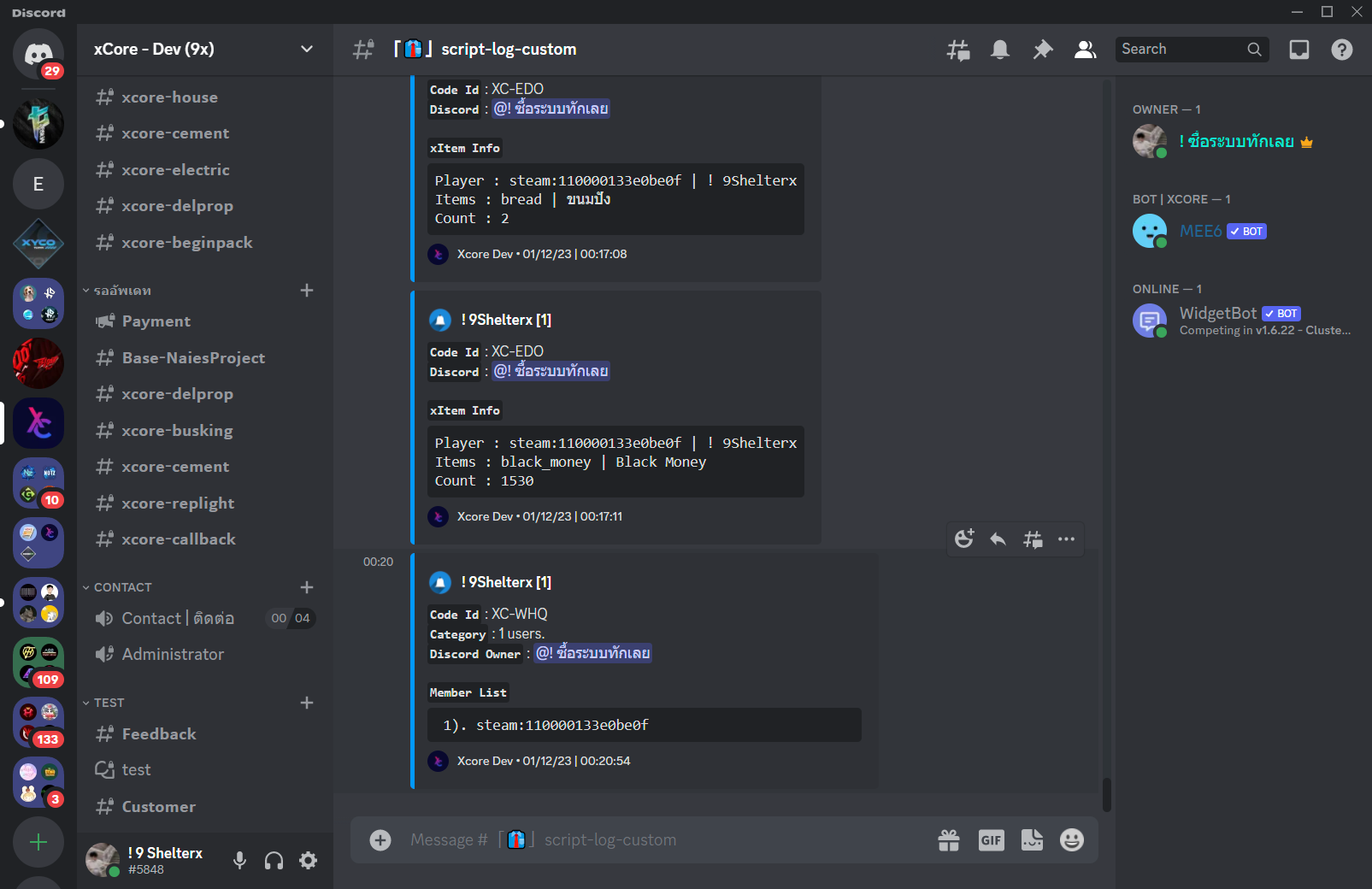Screen dimensions: 1372x889
Task: Switch to xcore-busking channel
Action: pyautogui.click(x=177, y=431)
